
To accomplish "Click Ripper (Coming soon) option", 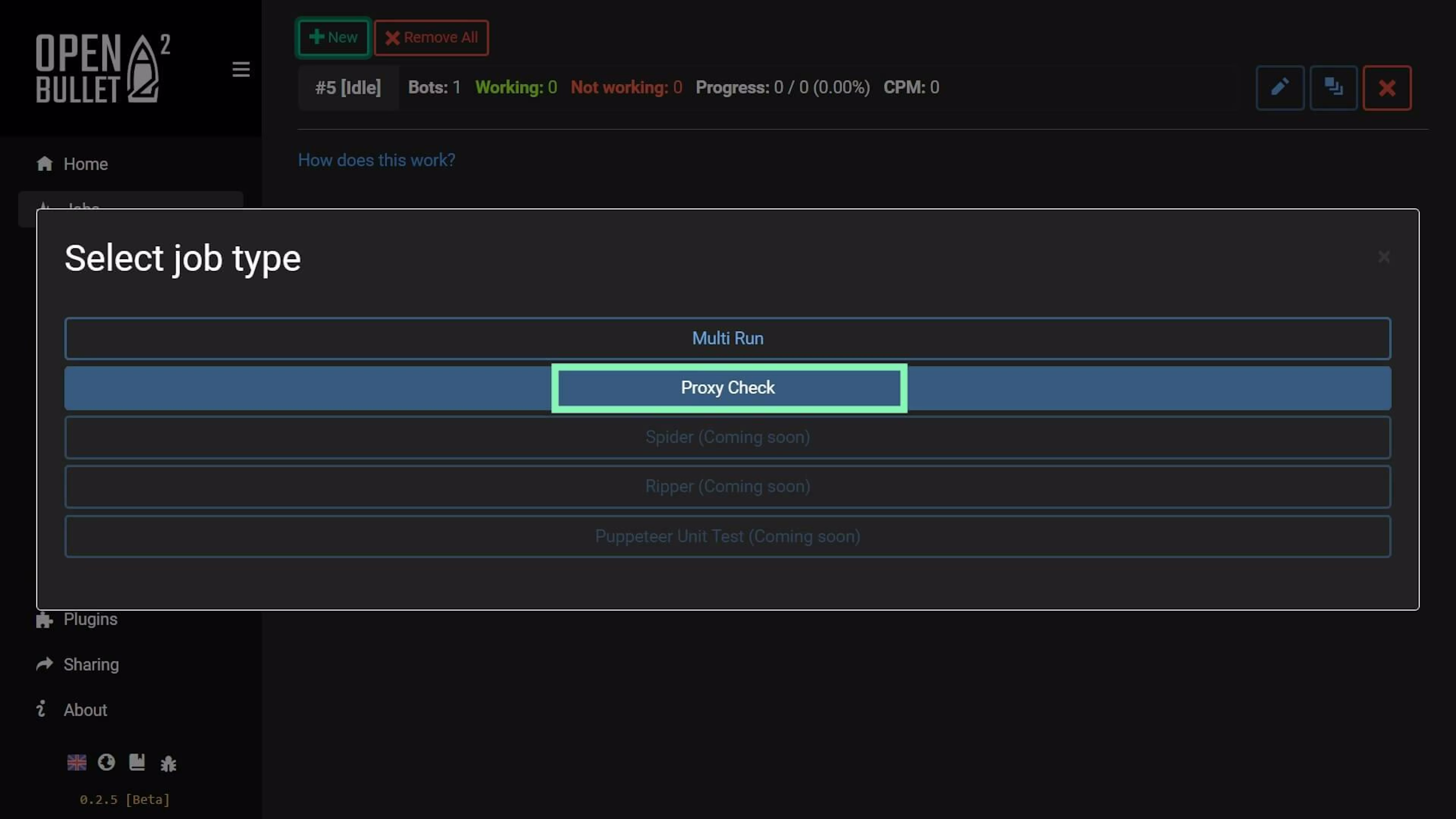I will tap(728, 486).
